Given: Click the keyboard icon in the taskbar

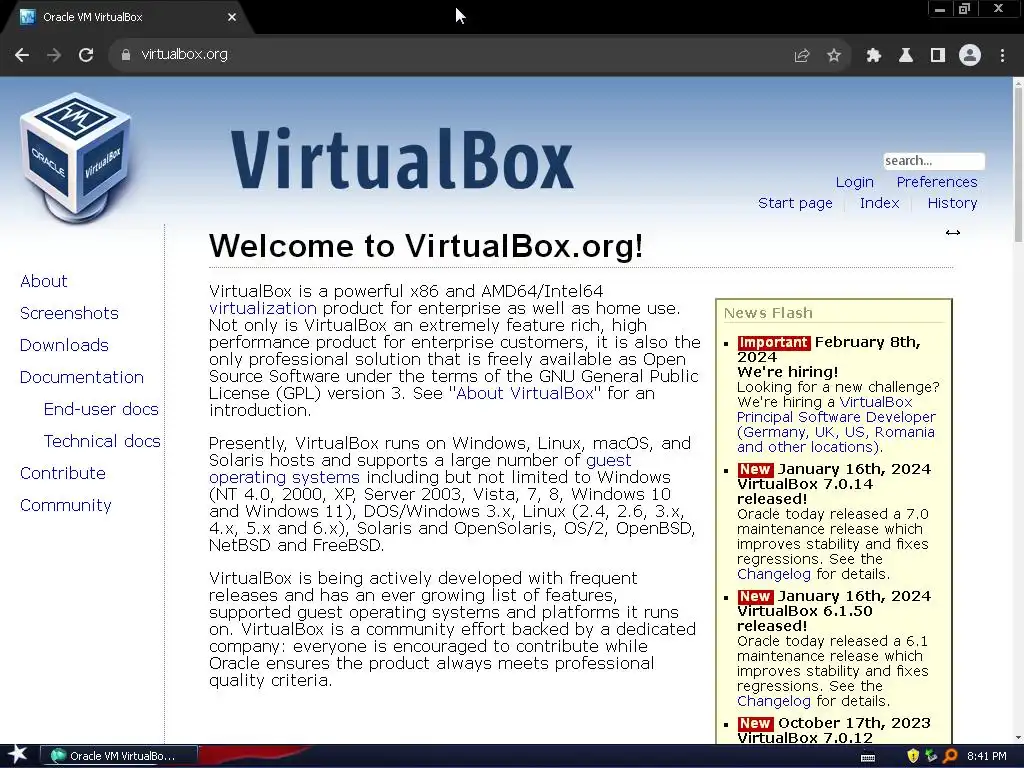Looking at the screenshot, I should [868, 757].
